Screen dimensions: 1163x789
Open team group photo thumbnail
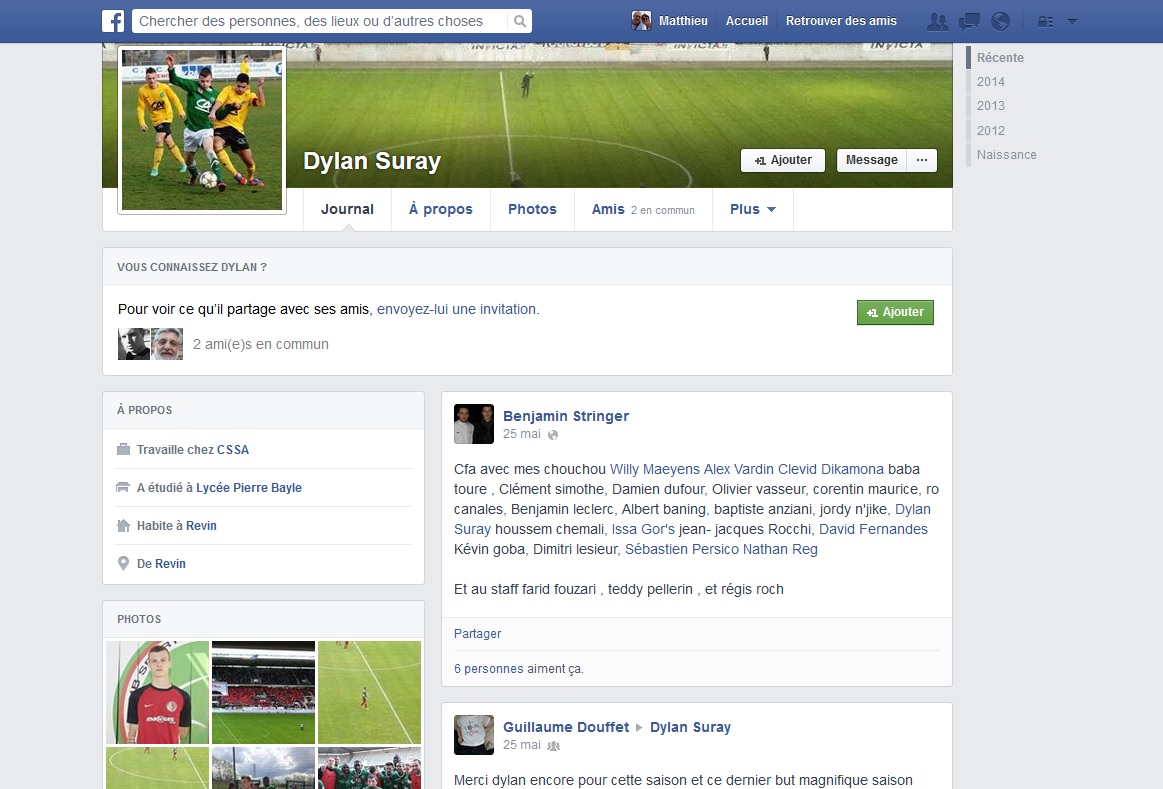coord(369,767)
